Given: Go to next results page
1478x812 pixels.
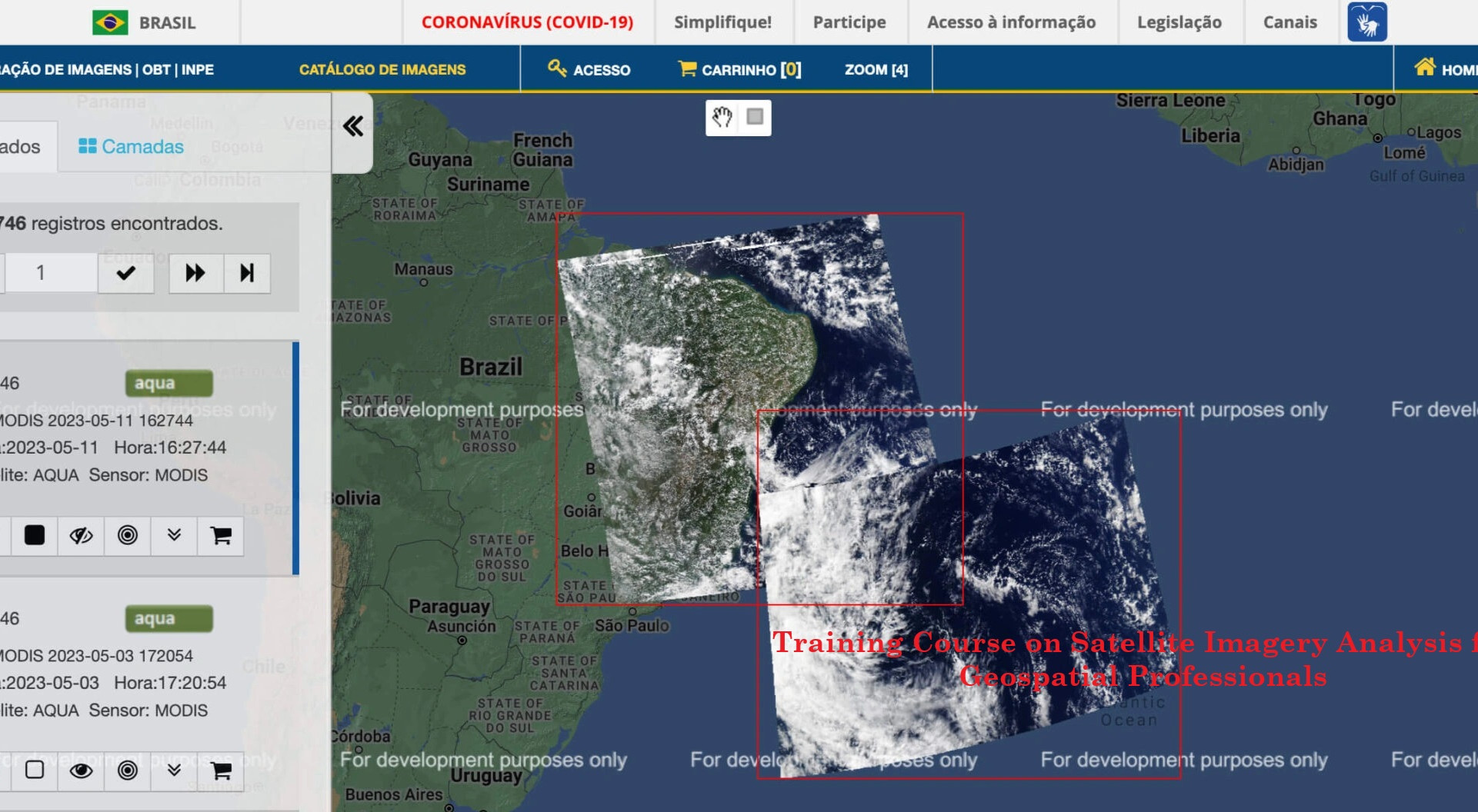Looking at the screenshot, I should [x=195, y=273].
